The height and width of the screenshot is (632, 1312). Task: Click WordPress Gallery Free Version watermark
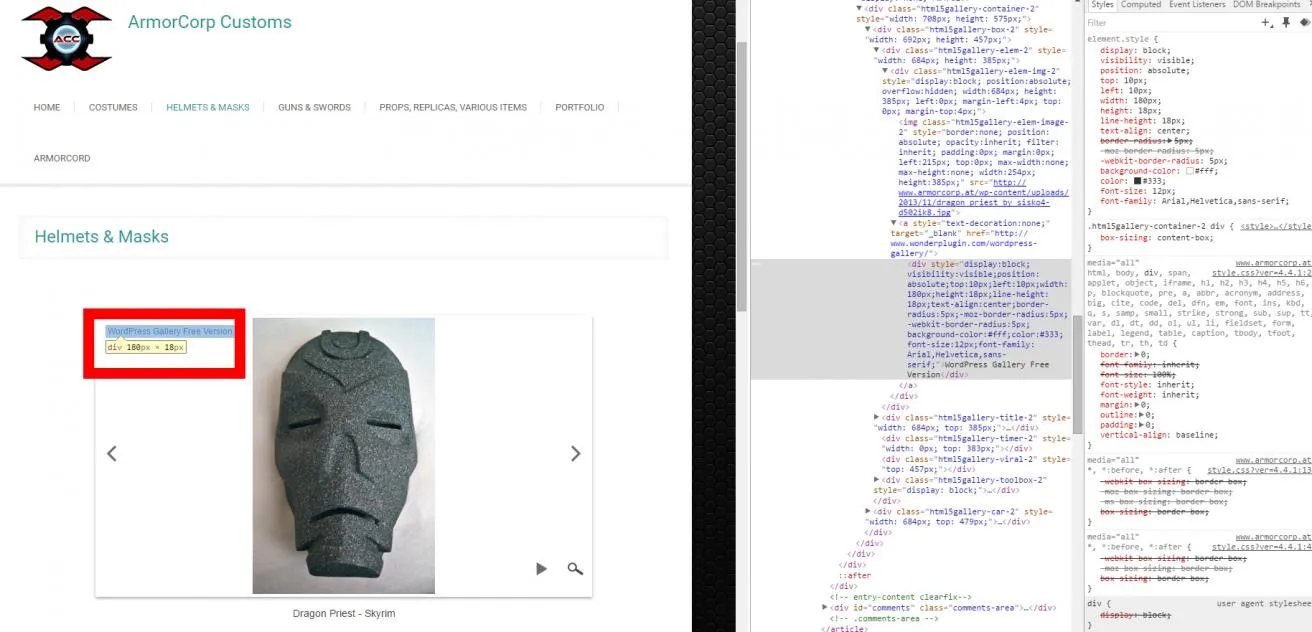[170, 331]
